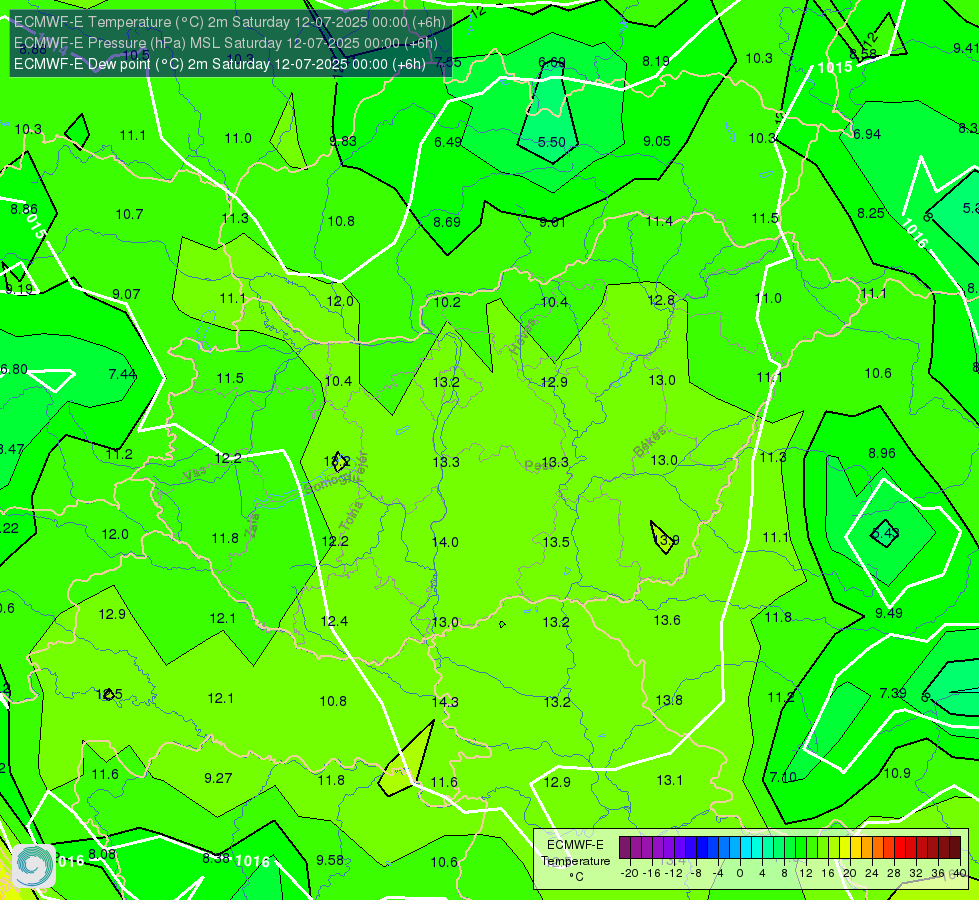This screenshot has height=900, width=979.
Task: Click the yellow legend swatch near 20
Action: point(845,848)
